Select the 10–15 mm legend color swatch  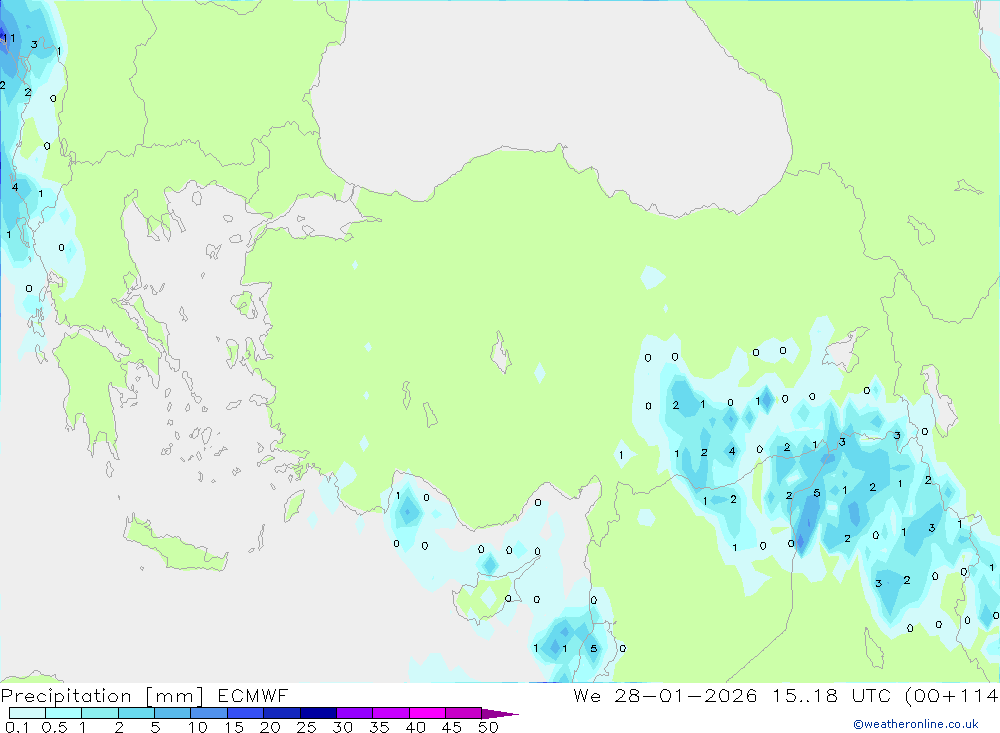[209, 713]
